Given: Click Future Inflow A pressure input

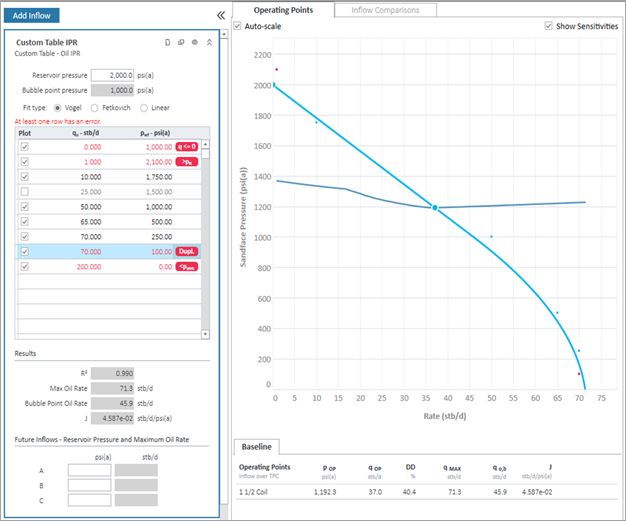Looking at the screenshot, I should tap(89, 470).
